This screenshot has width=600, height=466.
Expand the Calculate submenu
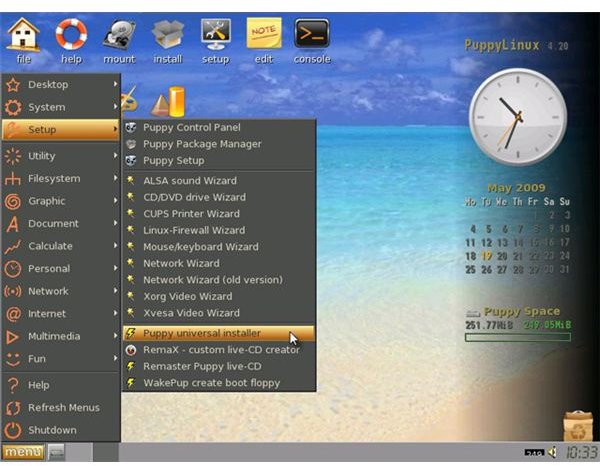[x=61, y=246]
